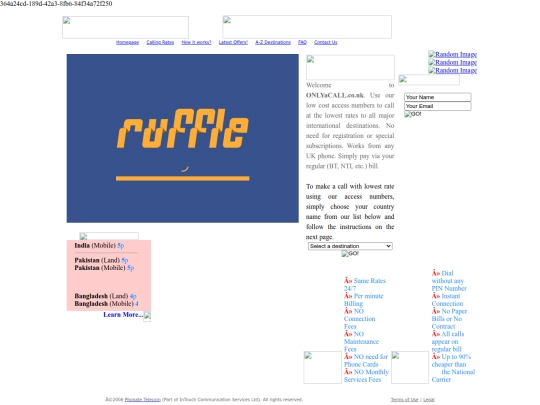Click broken image left of cheaper than text
Viewport: 540px width, 405px height.
click(x=410, y=367)
